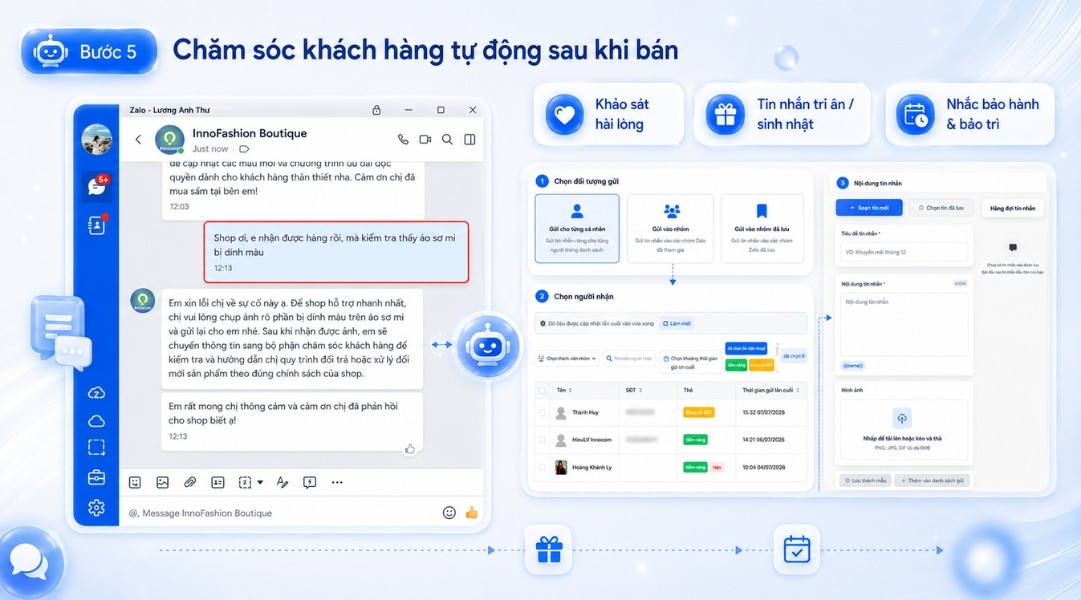Open the InnoFashion Boutique avatar in the chat header
1081x600 pixels.
pyautogui.click(x=170, y=139)
